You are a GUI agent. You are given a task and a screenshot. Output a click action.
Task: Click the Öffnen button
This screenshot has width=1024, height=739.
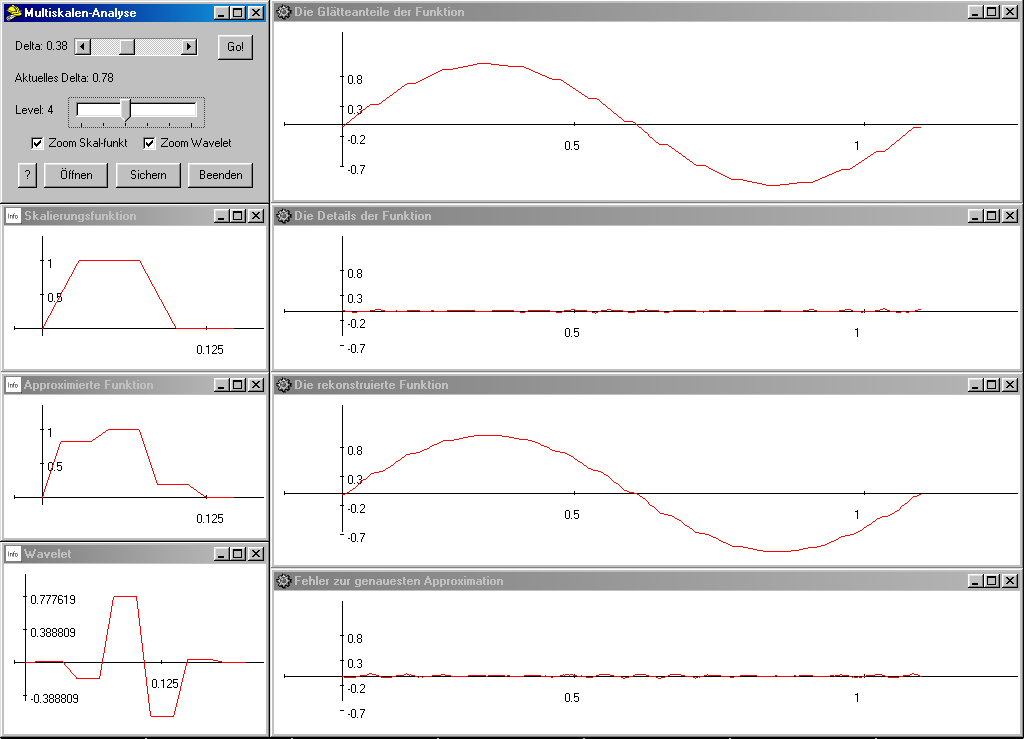pos(76,175)
